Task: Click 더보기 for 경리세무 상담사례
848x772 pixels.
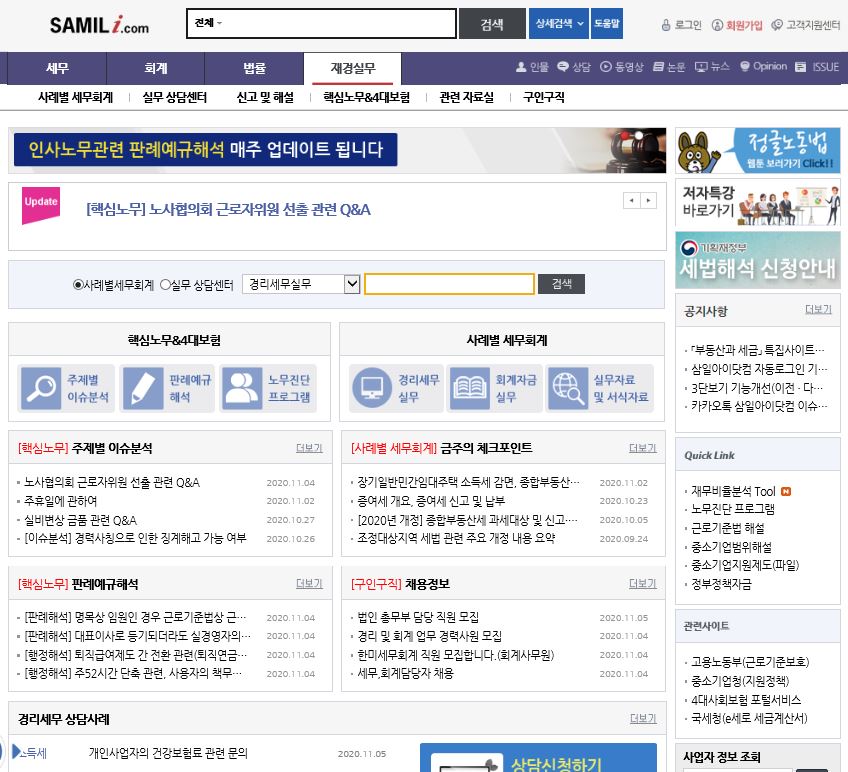Action: coord(643,718)
